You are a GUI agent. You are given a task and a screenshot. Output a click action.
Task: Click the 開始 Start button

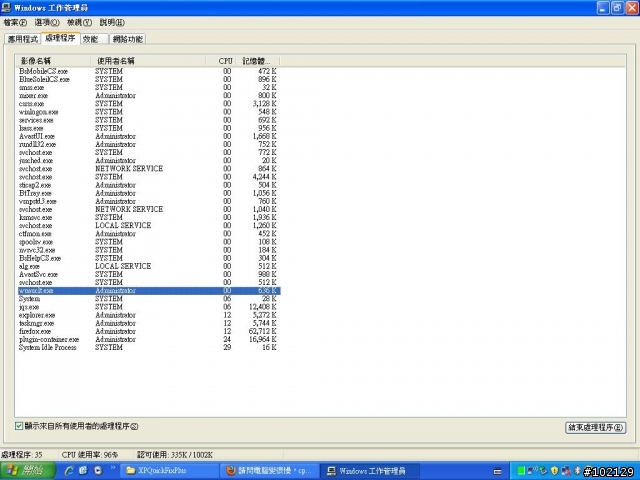pyautogui.click(x=27, y=471)
